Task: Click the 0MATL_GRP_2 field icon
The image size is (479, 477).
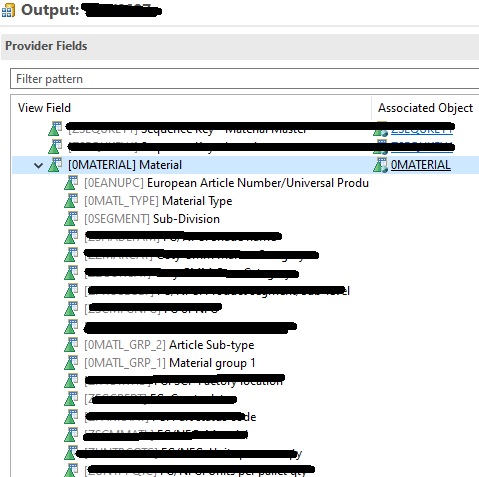Action: point(71,345)
